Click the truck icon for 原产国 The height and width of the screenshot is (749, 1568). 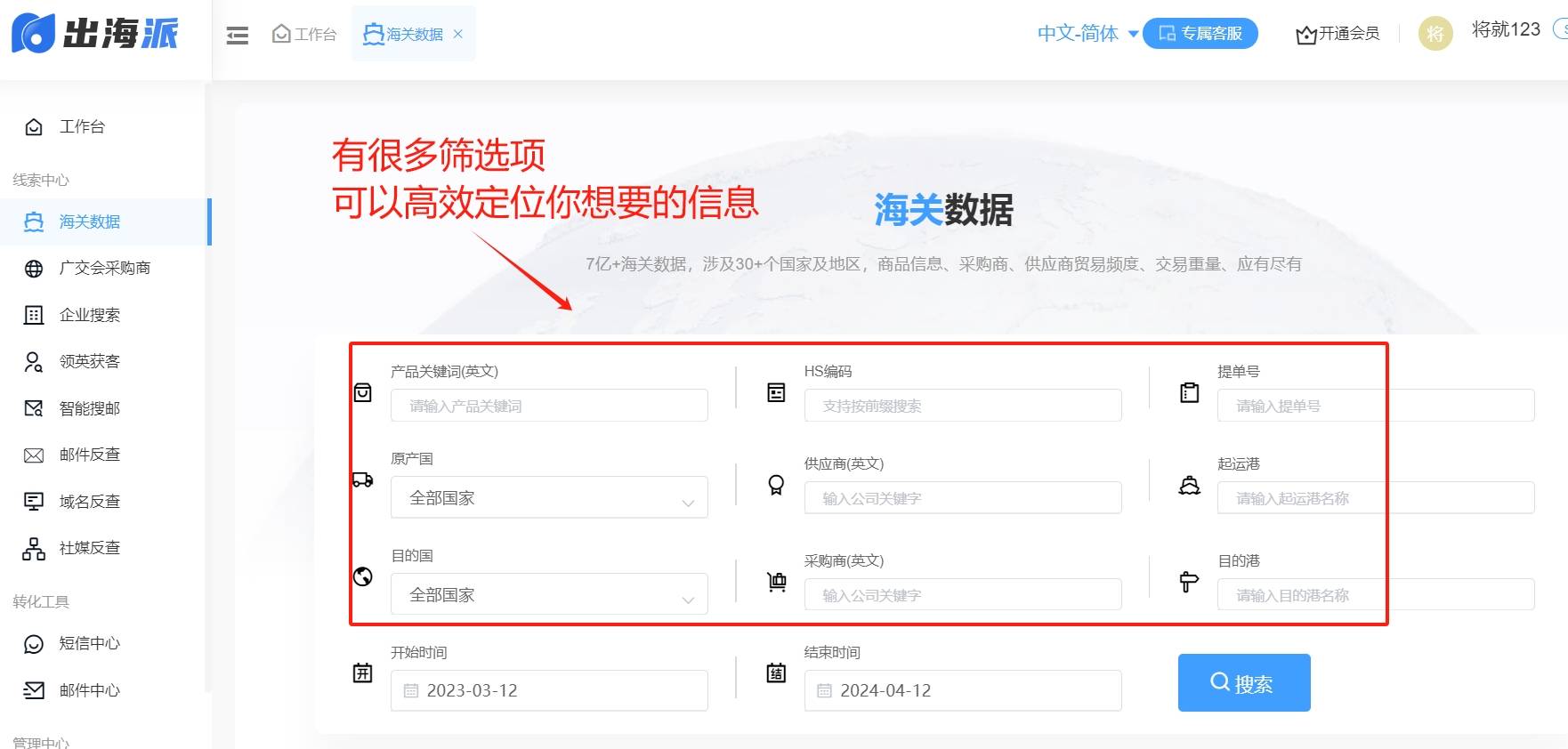click(363, 479)
